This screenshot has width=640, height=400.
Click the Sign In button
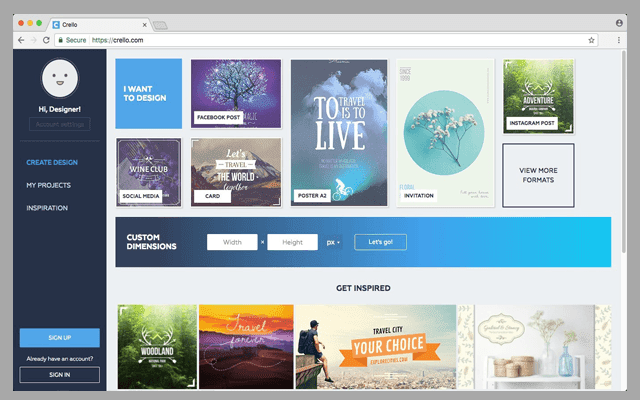coord(60,375)
